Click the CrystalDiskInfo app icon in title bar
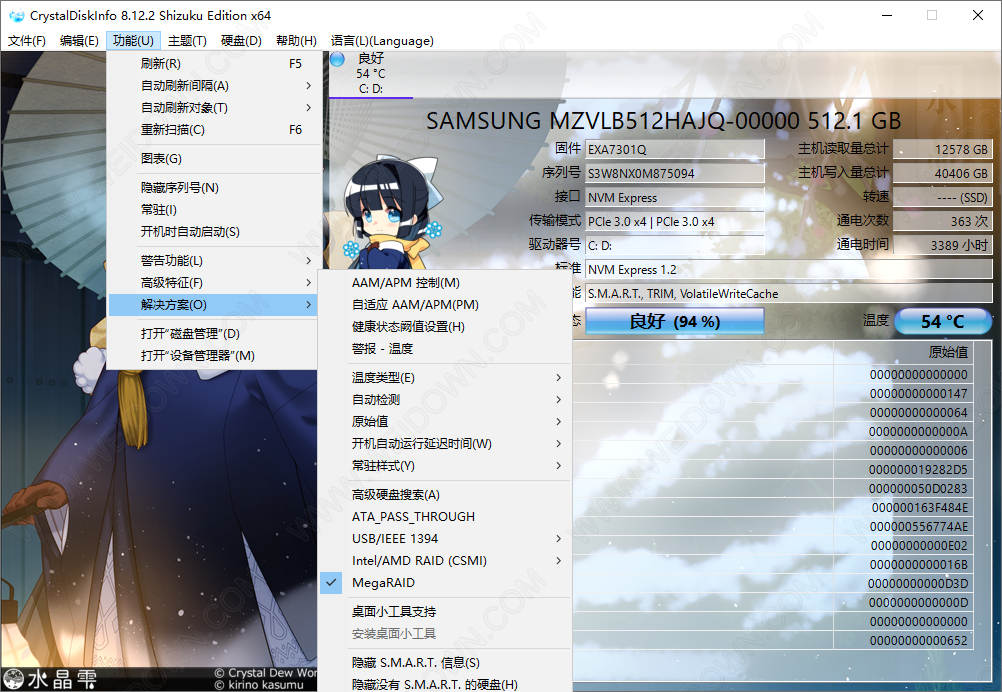The image size is (1002, 692). [x=16, y=15]
